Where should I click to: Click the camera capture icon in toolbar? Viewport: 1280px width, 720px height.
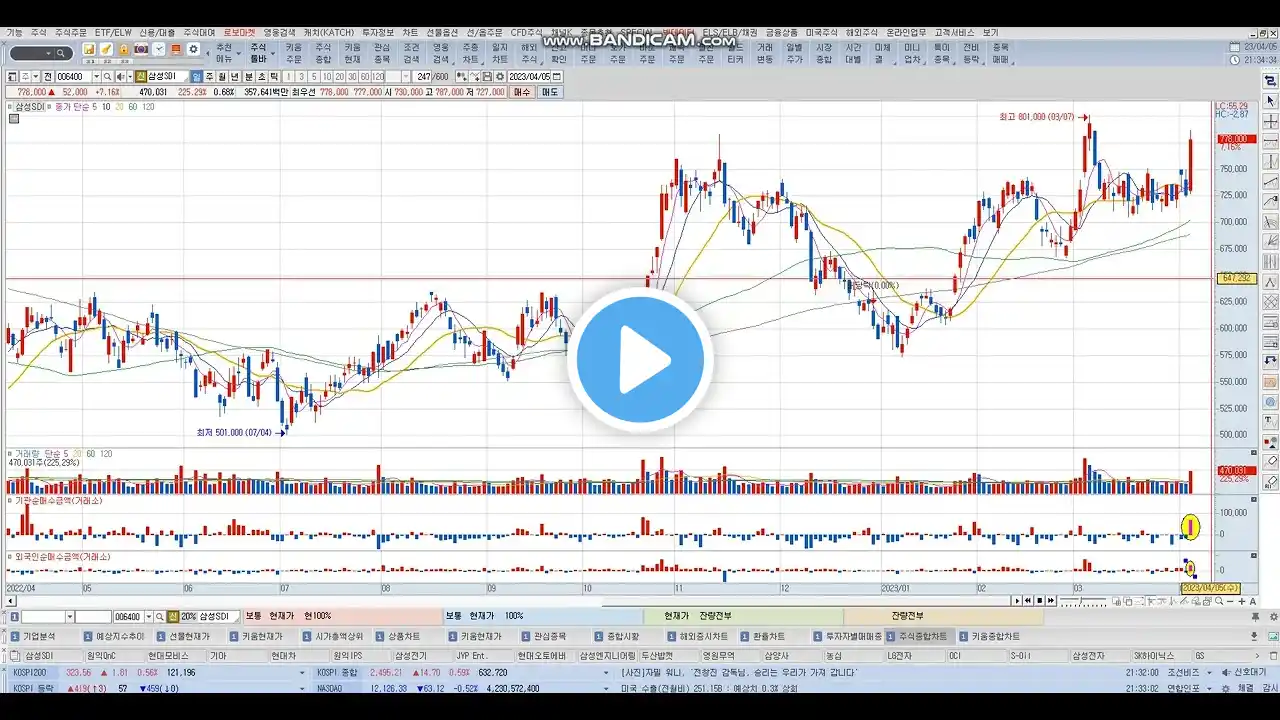(141, 49)
